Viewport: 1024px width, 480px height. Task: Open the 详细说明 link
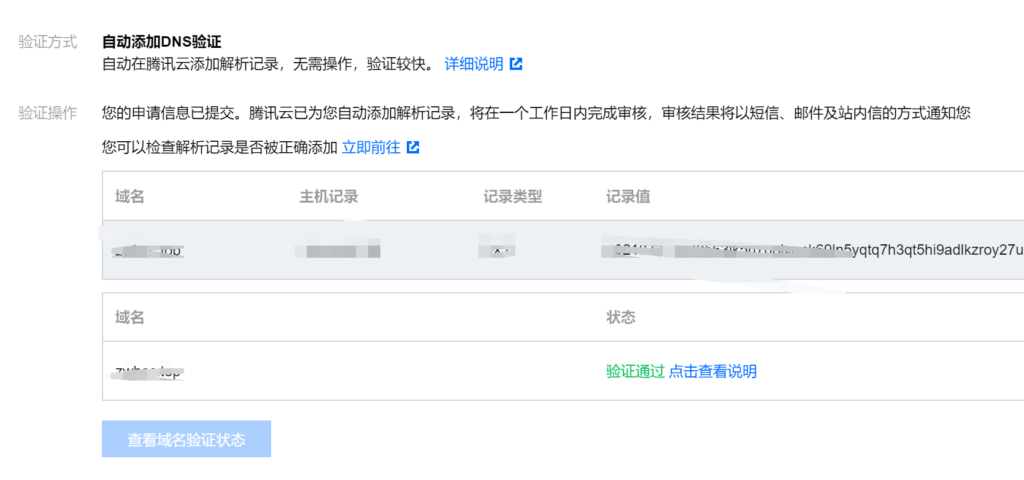[474, 64]
